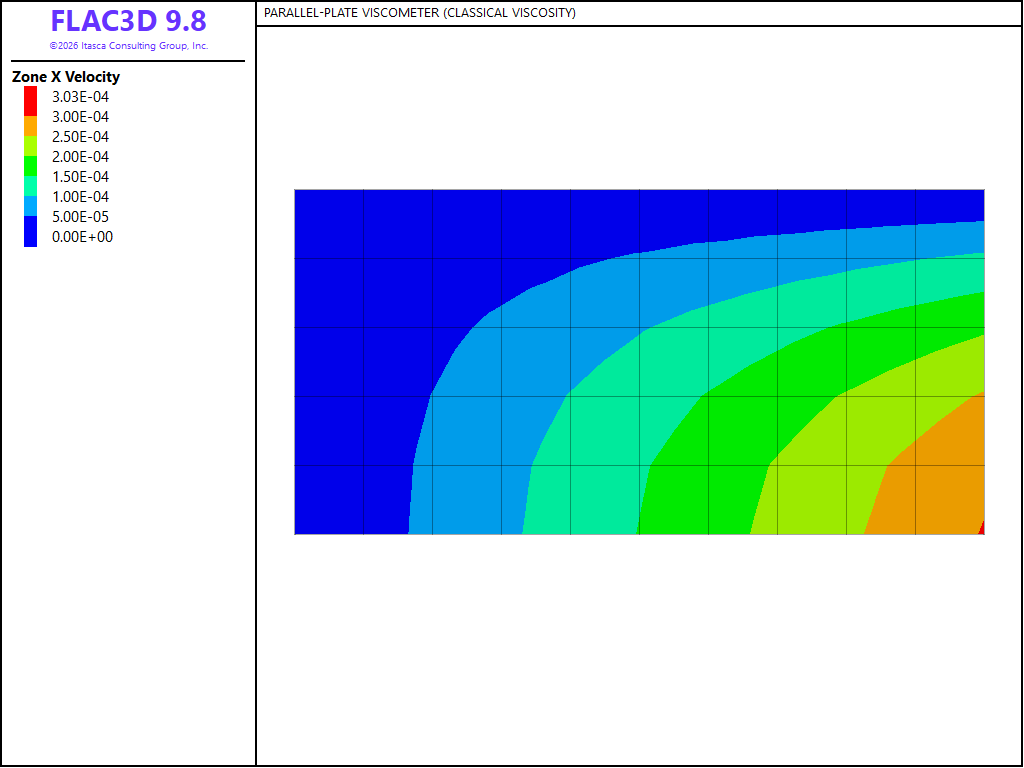The height and width of the screenshot is (768, 1024).
Task: Click the Itasca Consulting Group copyright text
Action: pyautogui.click(x=129, y=46)
